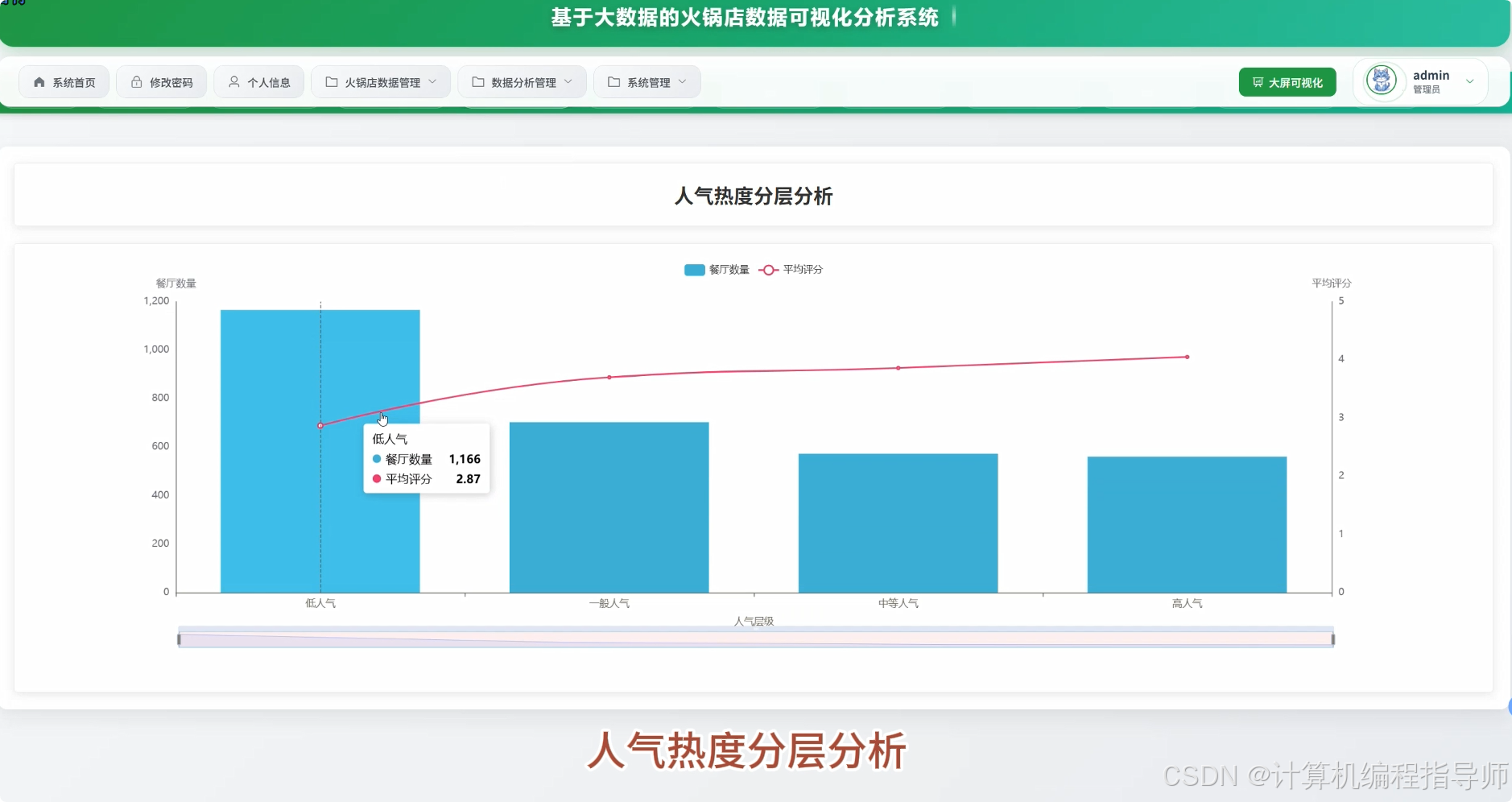Click the folder icon of 数据分析管理

[x=478, y=82]
